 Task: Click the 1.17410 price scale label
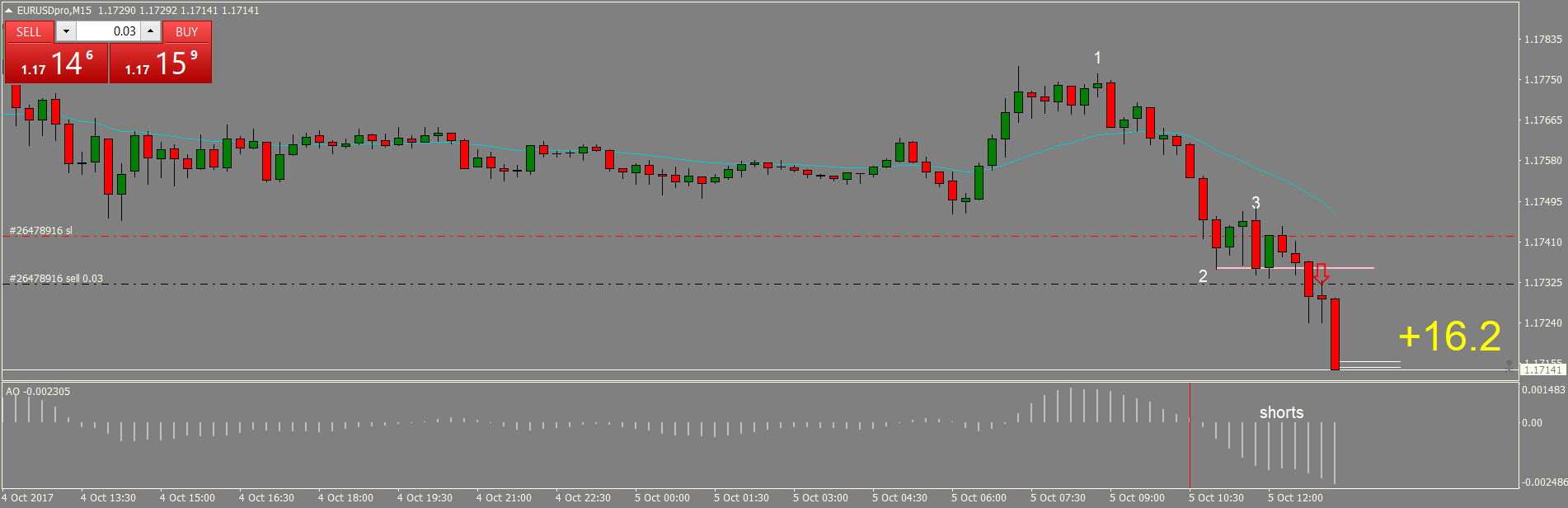[x=1542, y=242]
